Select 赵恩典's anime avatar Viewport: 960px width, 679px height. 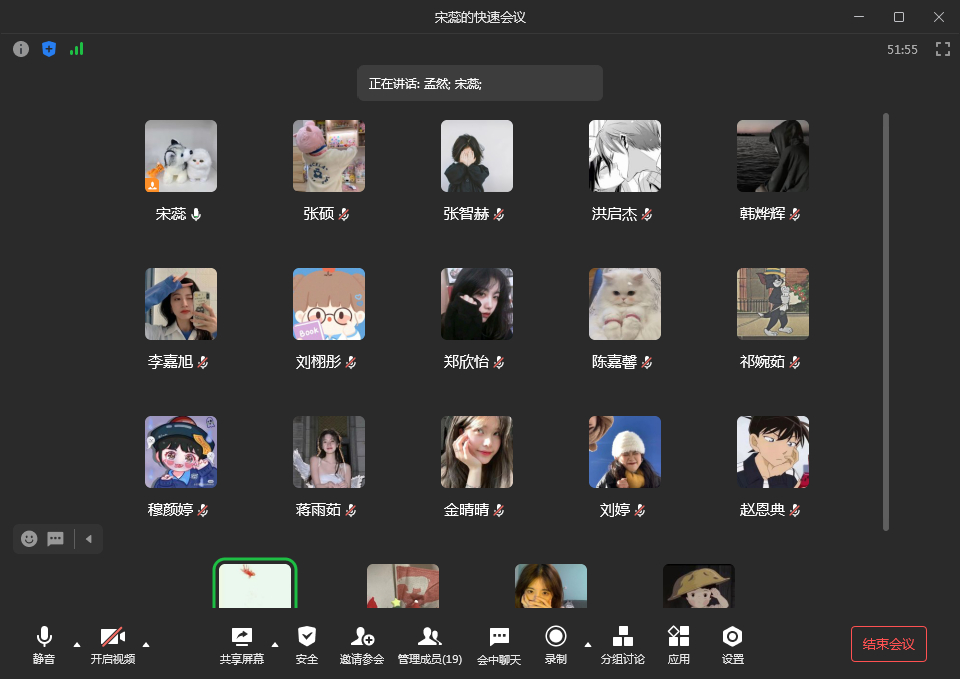click(x=773, y=452)
